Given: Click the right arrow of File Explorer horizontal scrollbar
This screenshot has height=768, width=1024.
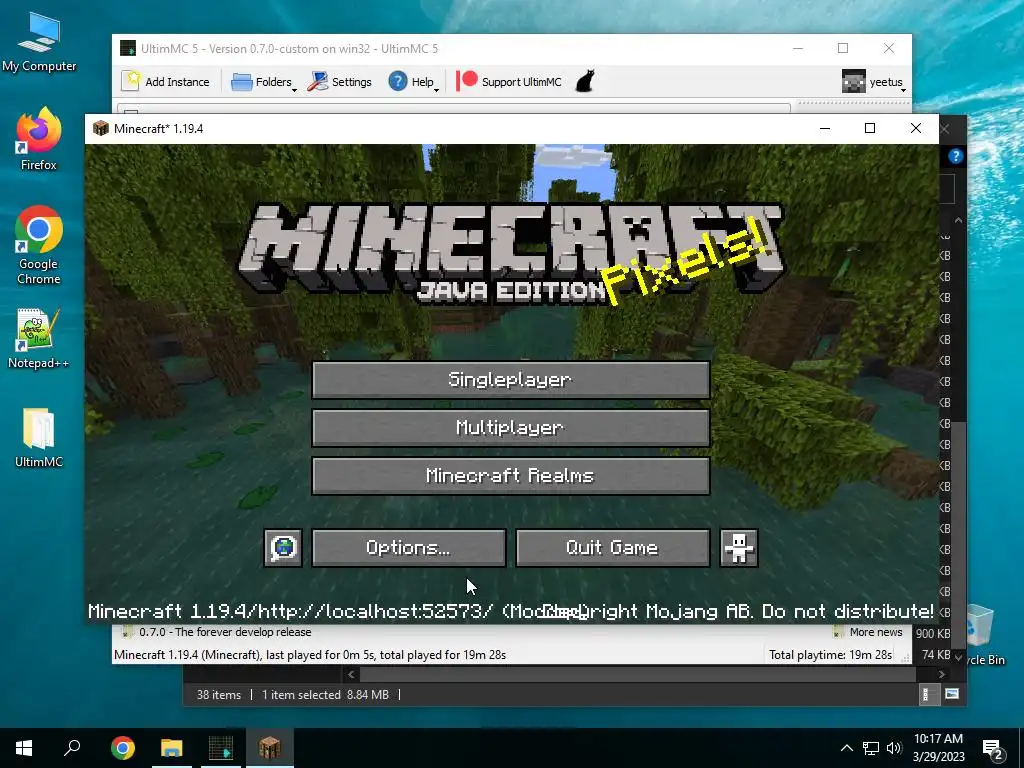Looking at the screenshot, I should pos(942,675).
